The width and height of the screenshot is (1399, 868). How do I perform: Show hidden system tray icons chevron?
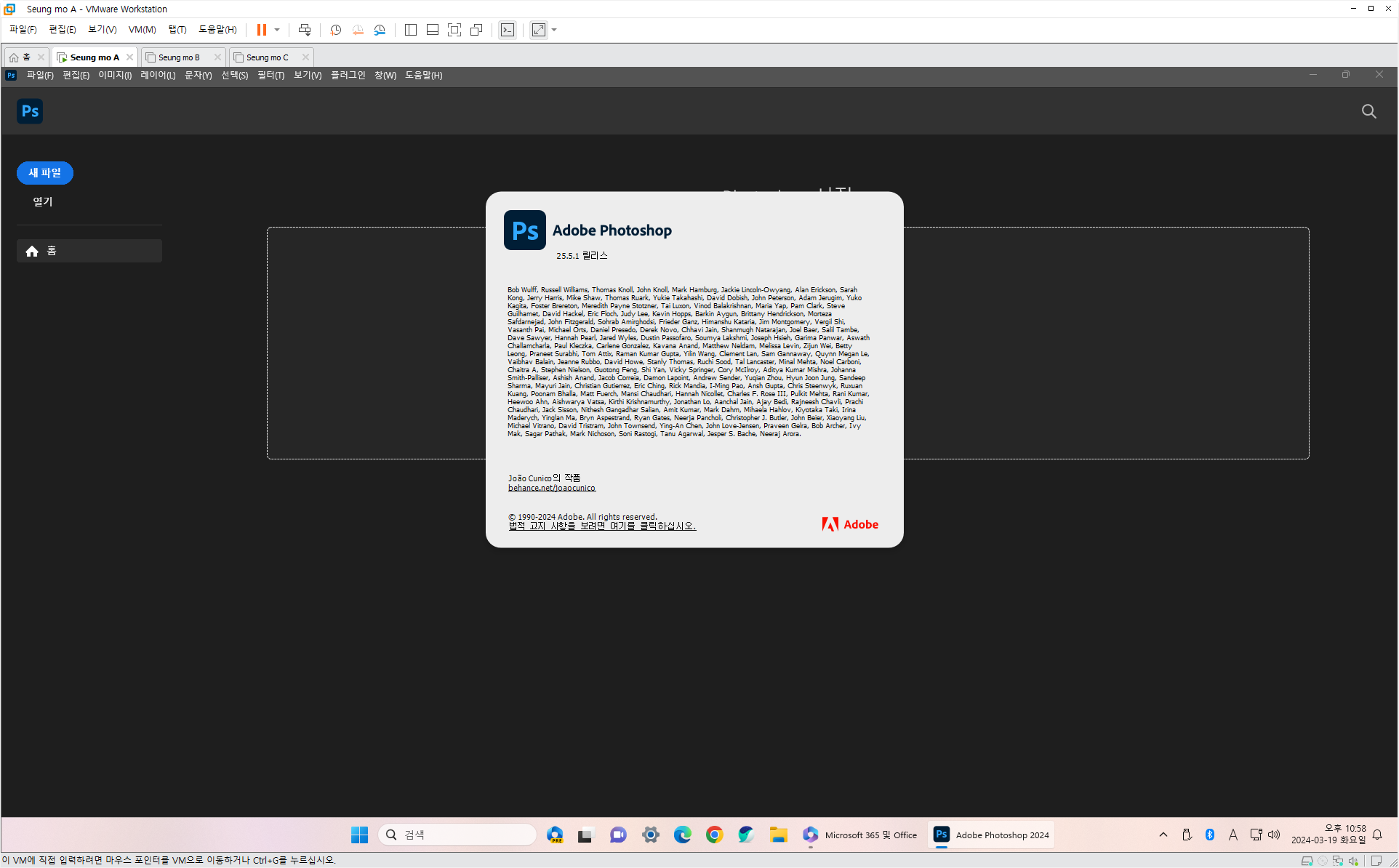1163,835
